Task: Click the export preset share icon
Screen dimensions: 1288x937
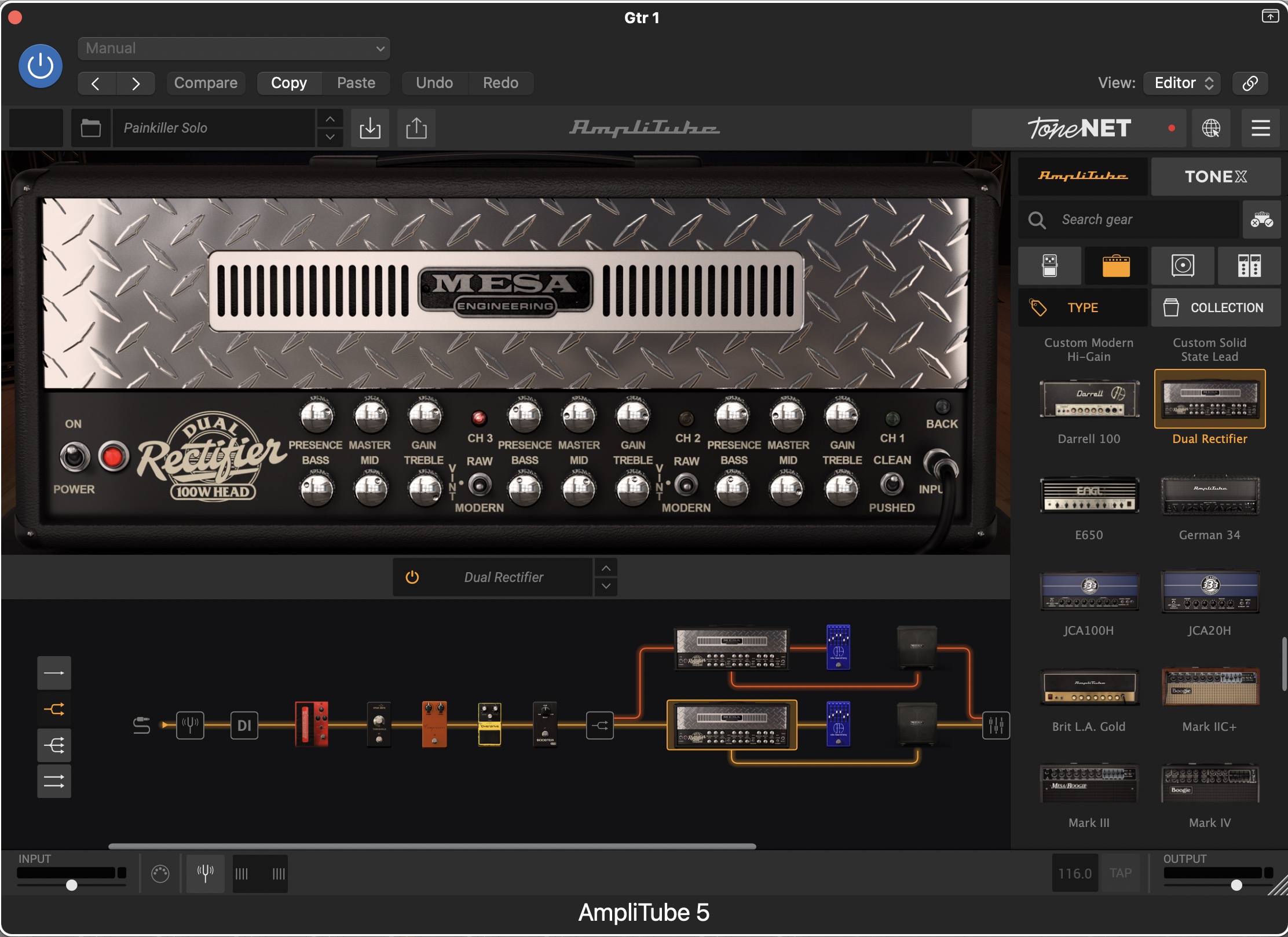Action: click(x=416, y=128)
